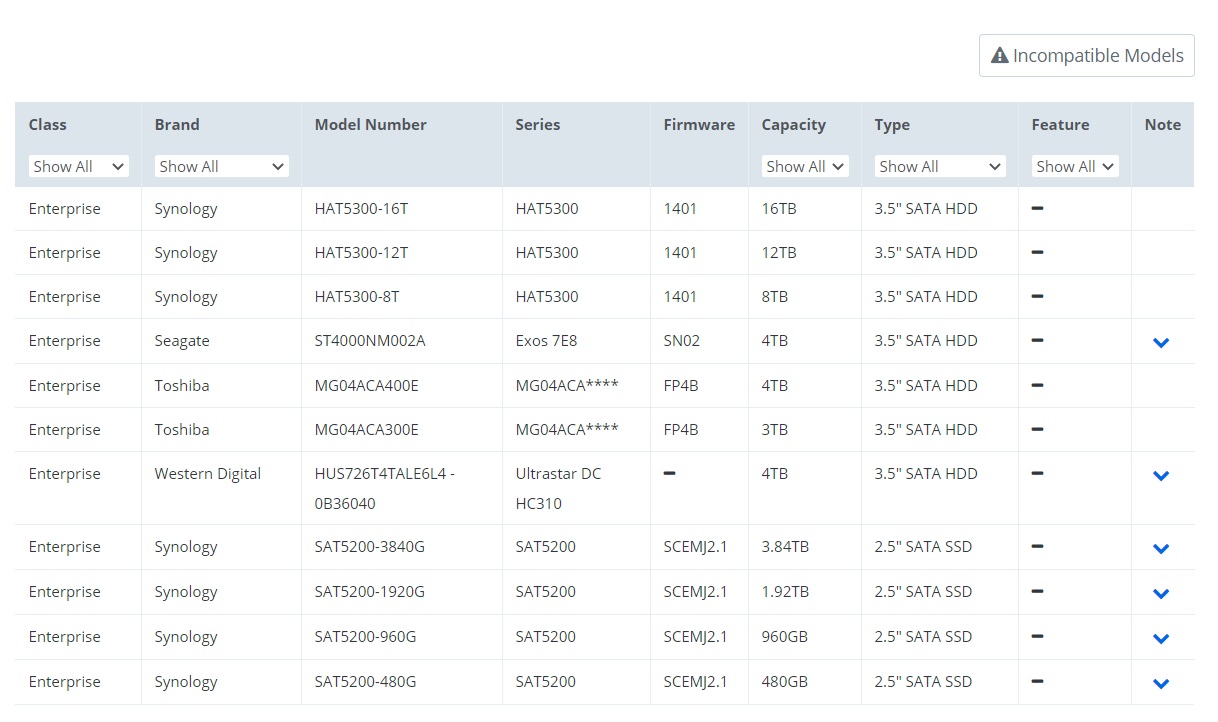Select model number HAT5300-8T
Viewport: 1218px width, 722px height.
357,297
